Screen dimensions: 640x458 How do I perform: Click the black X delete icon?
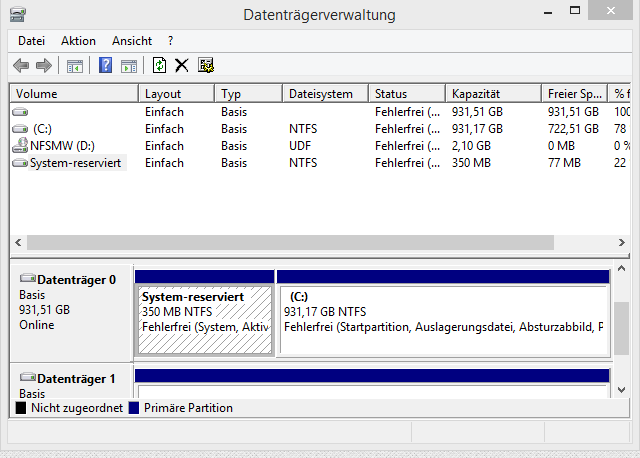[x=182, y=65]
